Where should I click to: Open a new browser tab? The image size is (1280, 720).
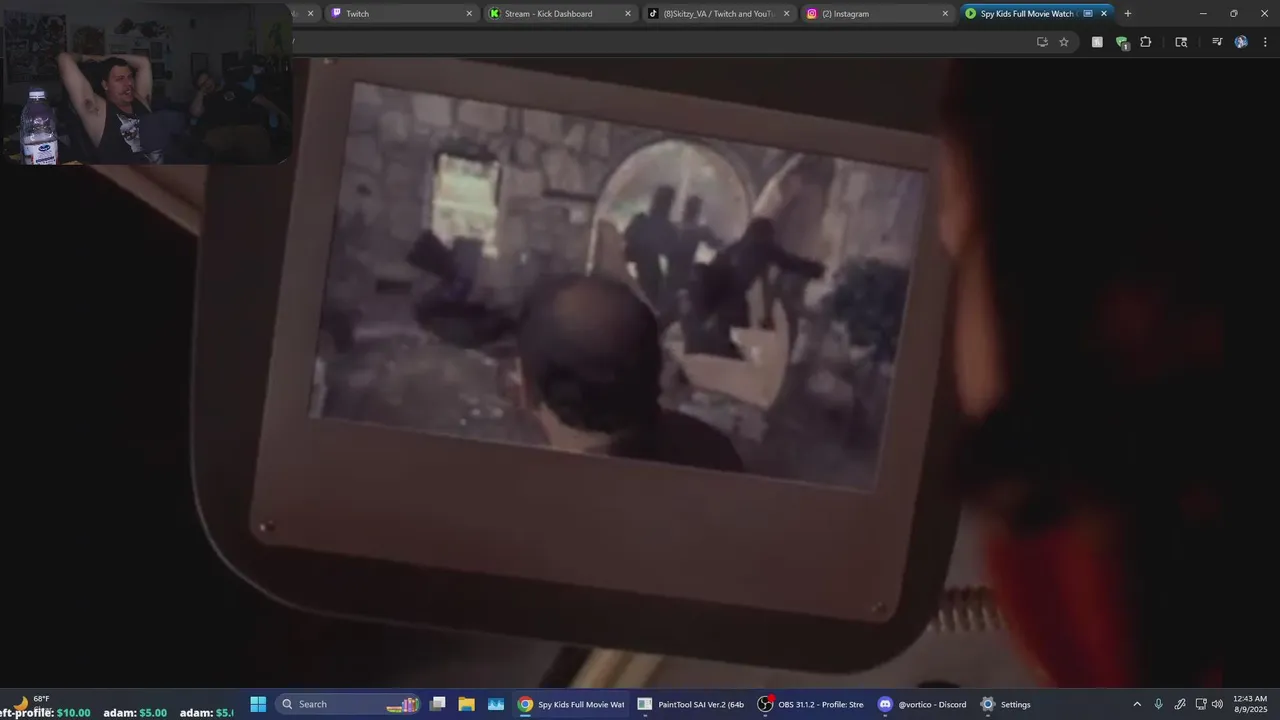pos(1128,14)
